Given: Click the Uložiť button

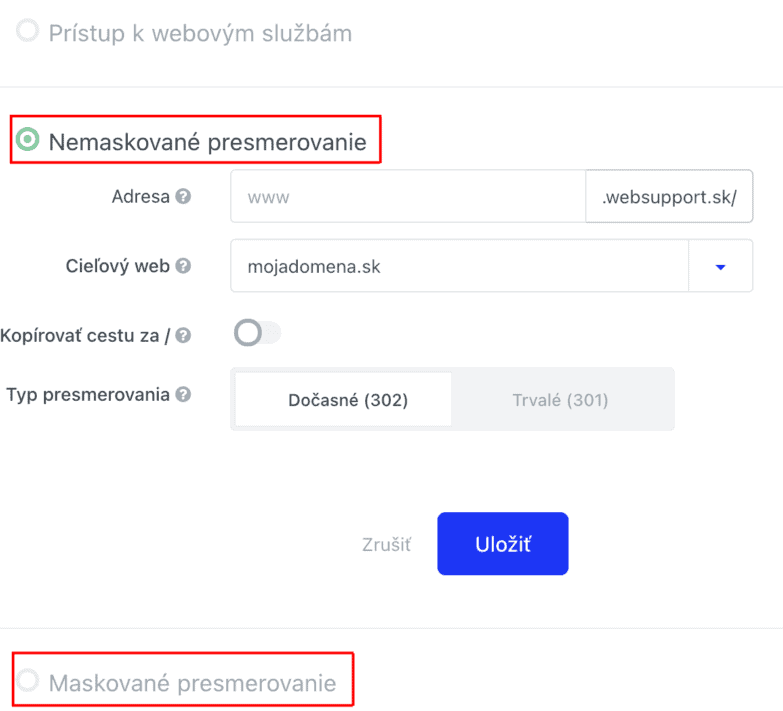Looking at the screenshot, I should (503, 544).
